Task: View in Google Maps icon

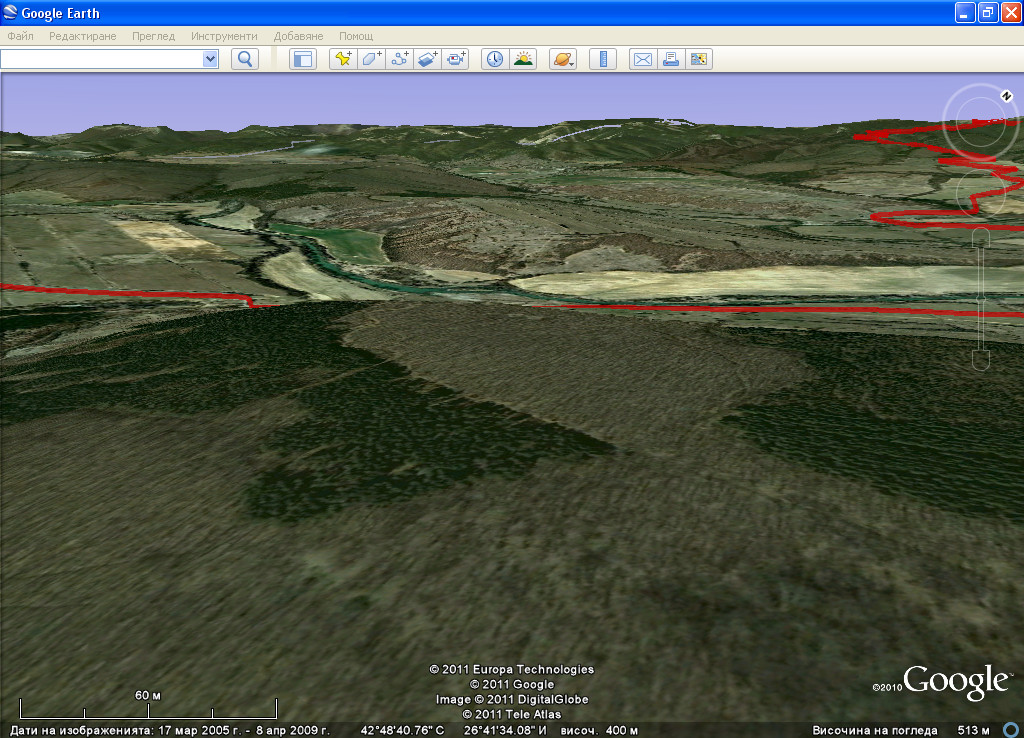Action: [x=699, y=59]
